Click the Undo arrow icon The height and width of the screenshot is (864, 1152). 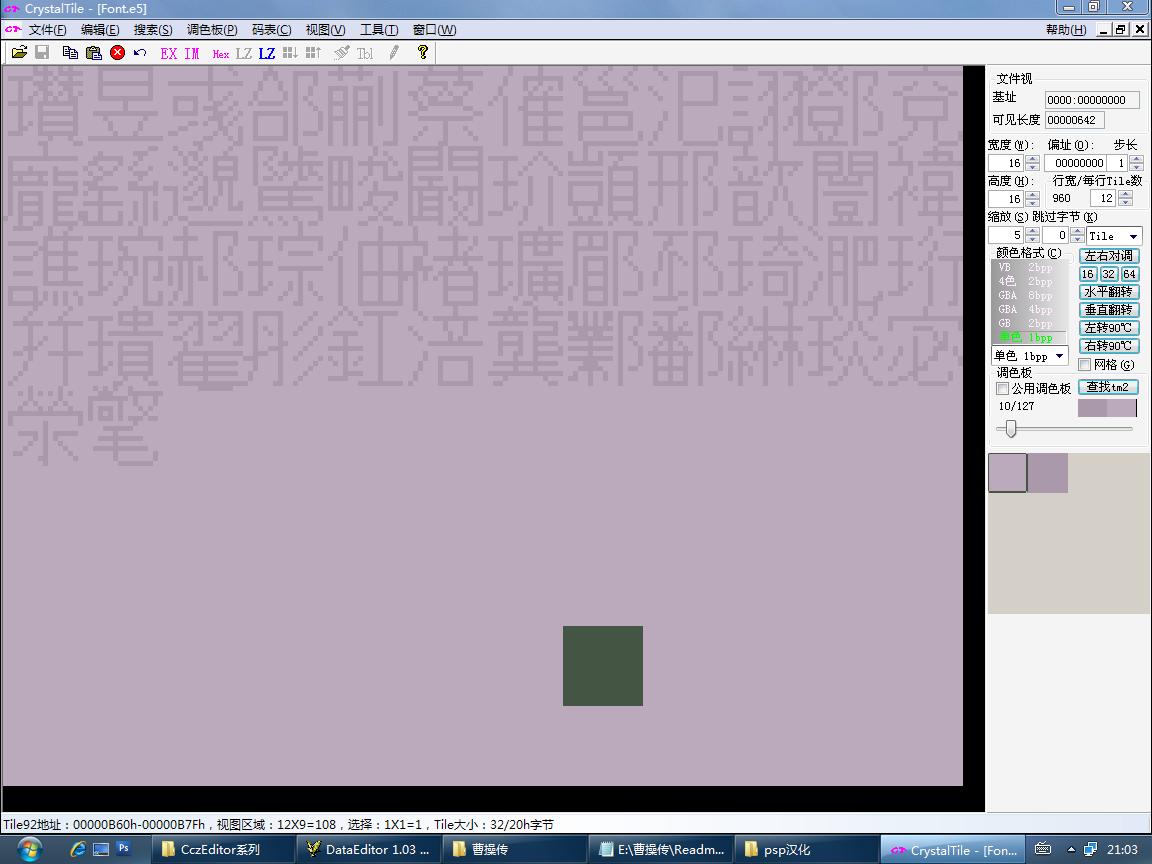click(x=140, y=53)
